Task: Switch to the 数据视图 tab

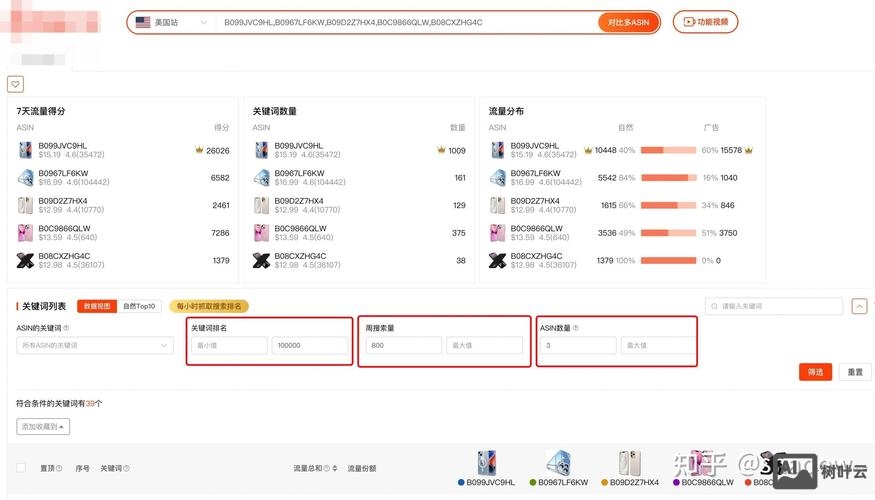Action: 97,306
